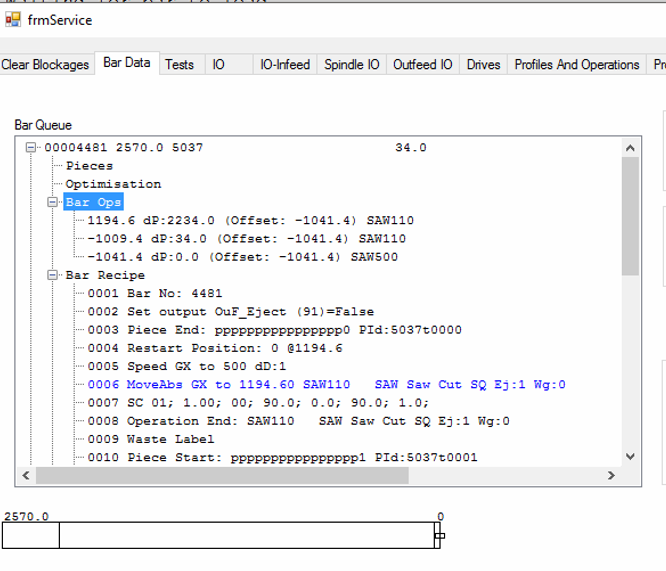Select the Pieces tree item
Image resolution: width=666 pixels, height=571 pixels.
(x=89, y=166)
